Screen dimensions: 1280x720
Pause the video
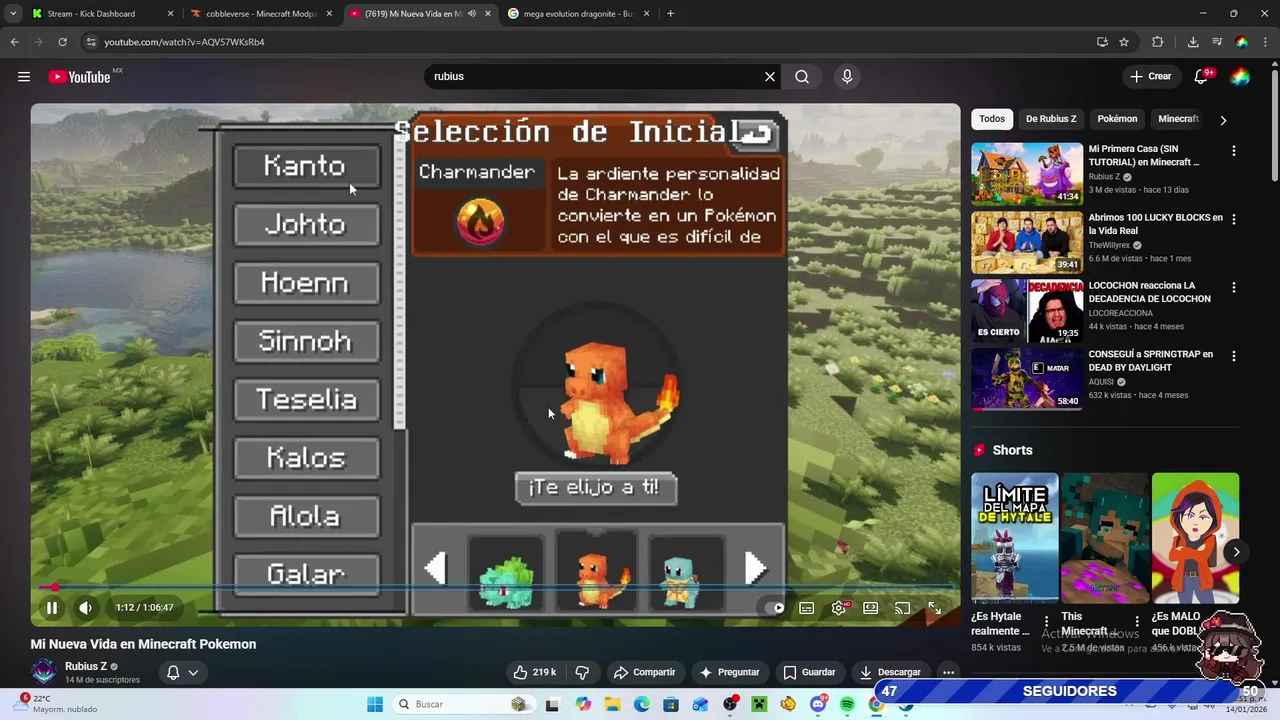coord(52,607)
